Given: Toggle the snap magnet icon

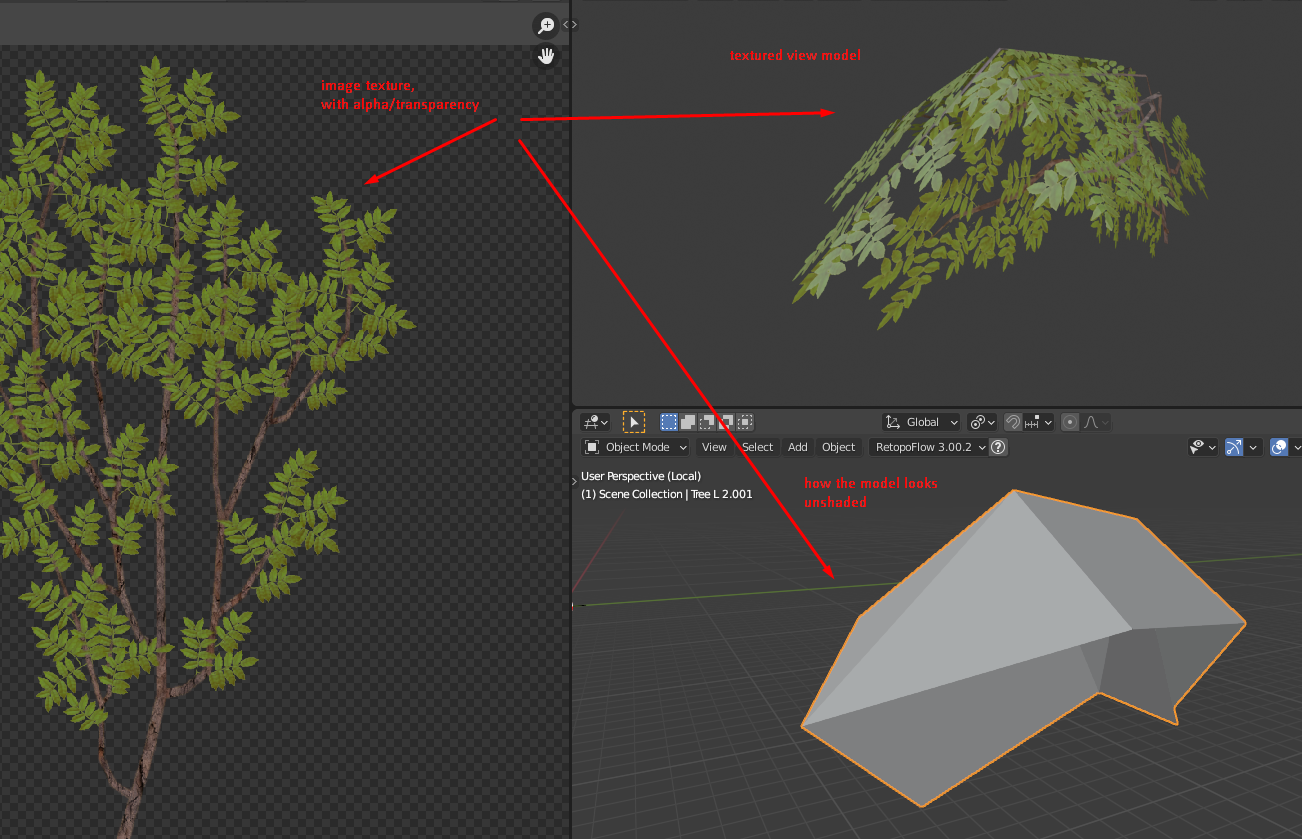Looking at the screenshot, I should 1012,422.
